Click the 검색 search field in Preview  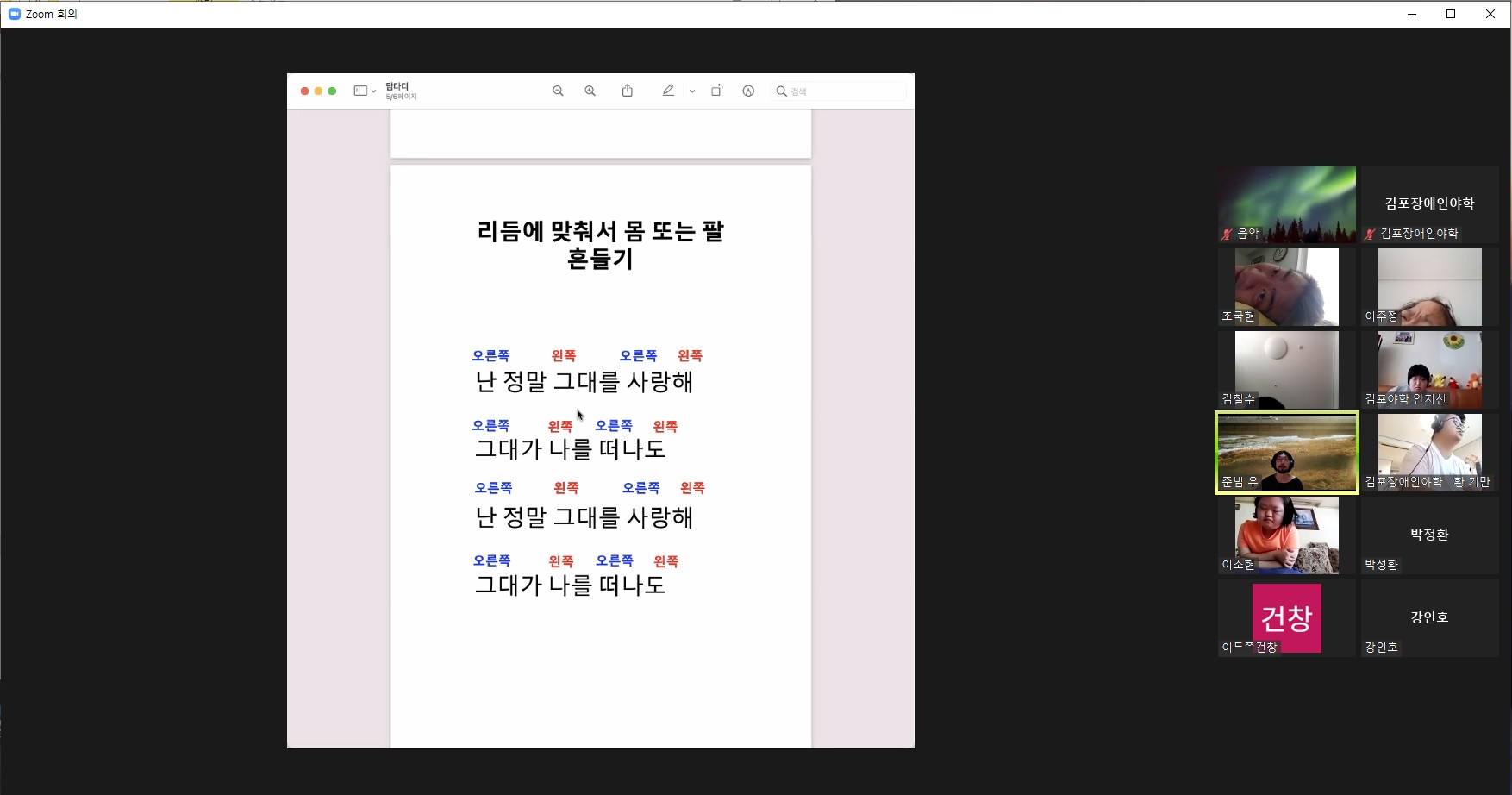coord(840,91)
